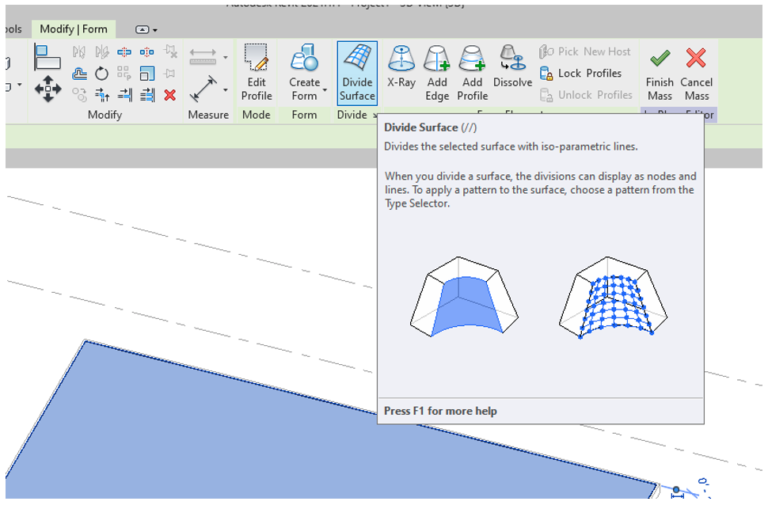Click the Create Form button
The image size is (768, 505).
[304, 73]
